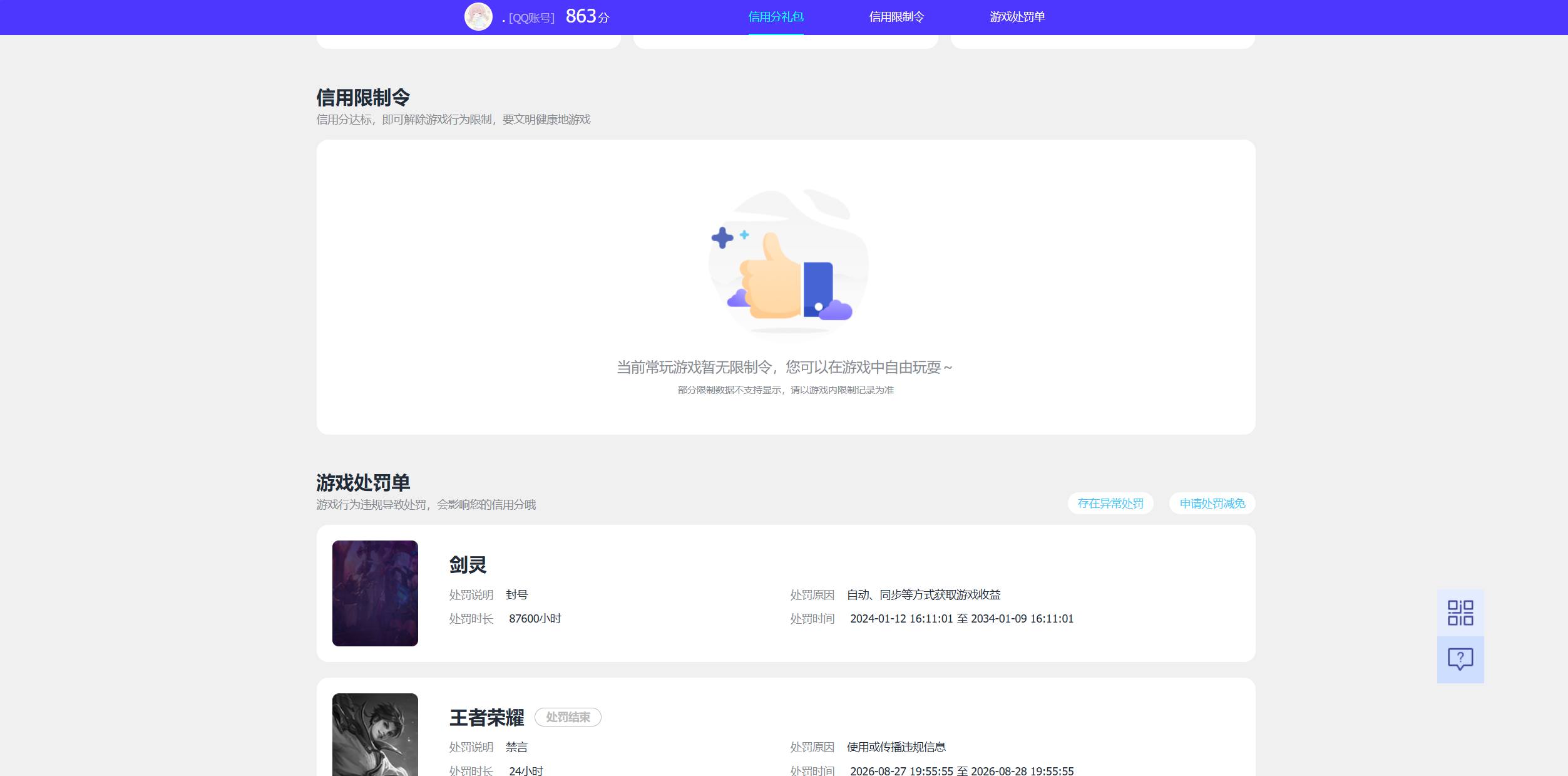Image resolution: width=1568 pixels, height=776 pixels.
Task: Switch to the 信用限制令 tab
Action: point(896,17)
